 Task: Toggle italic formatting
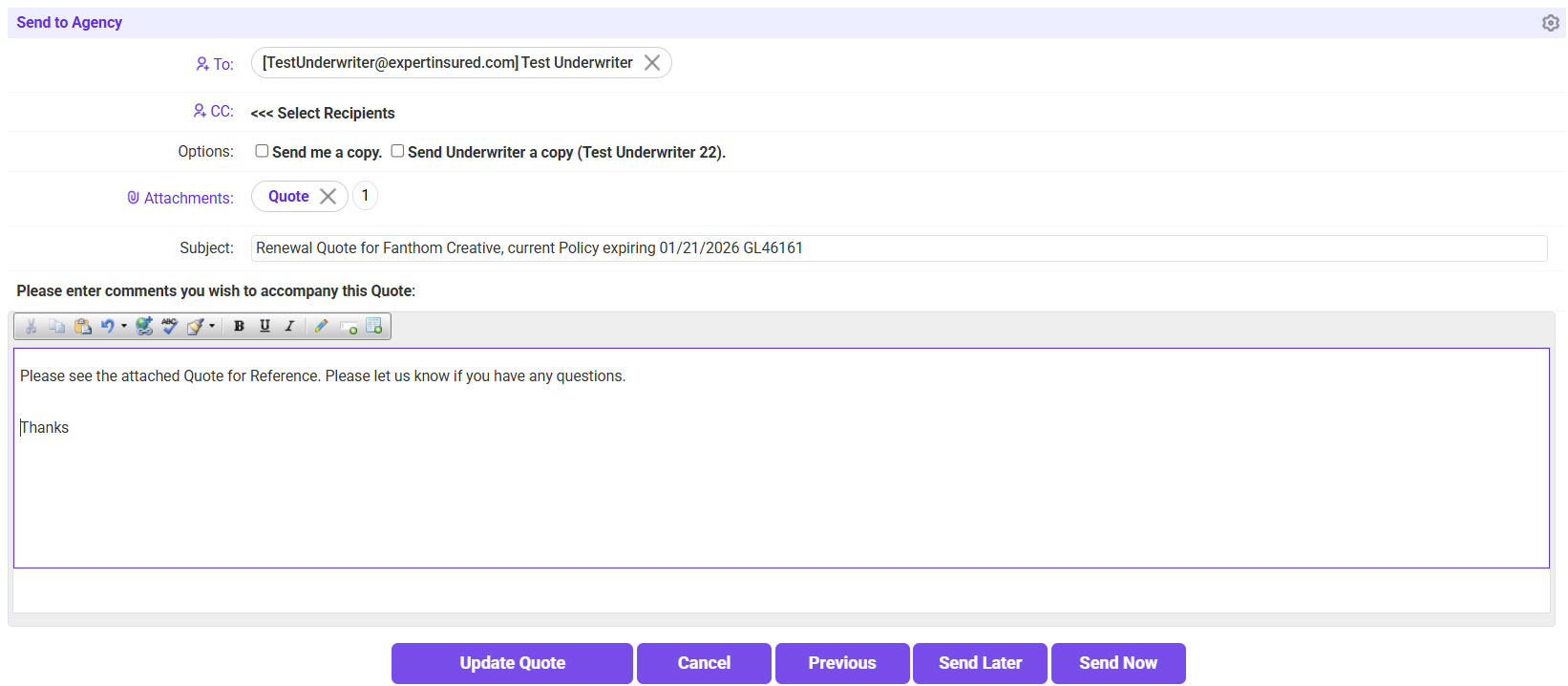pos(289,327)
